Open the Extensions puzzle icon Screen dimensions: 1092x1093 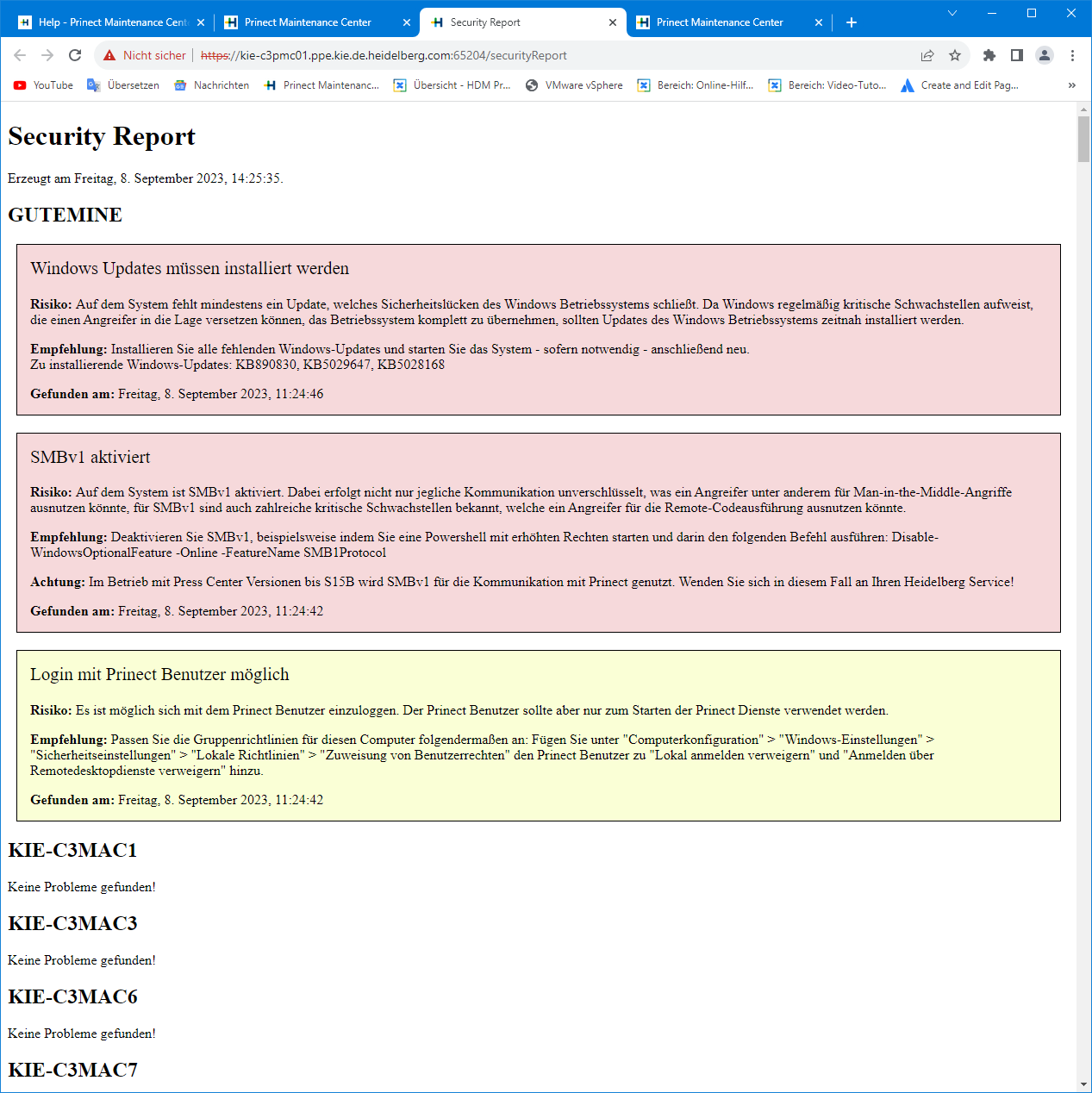tap(989, 55)
